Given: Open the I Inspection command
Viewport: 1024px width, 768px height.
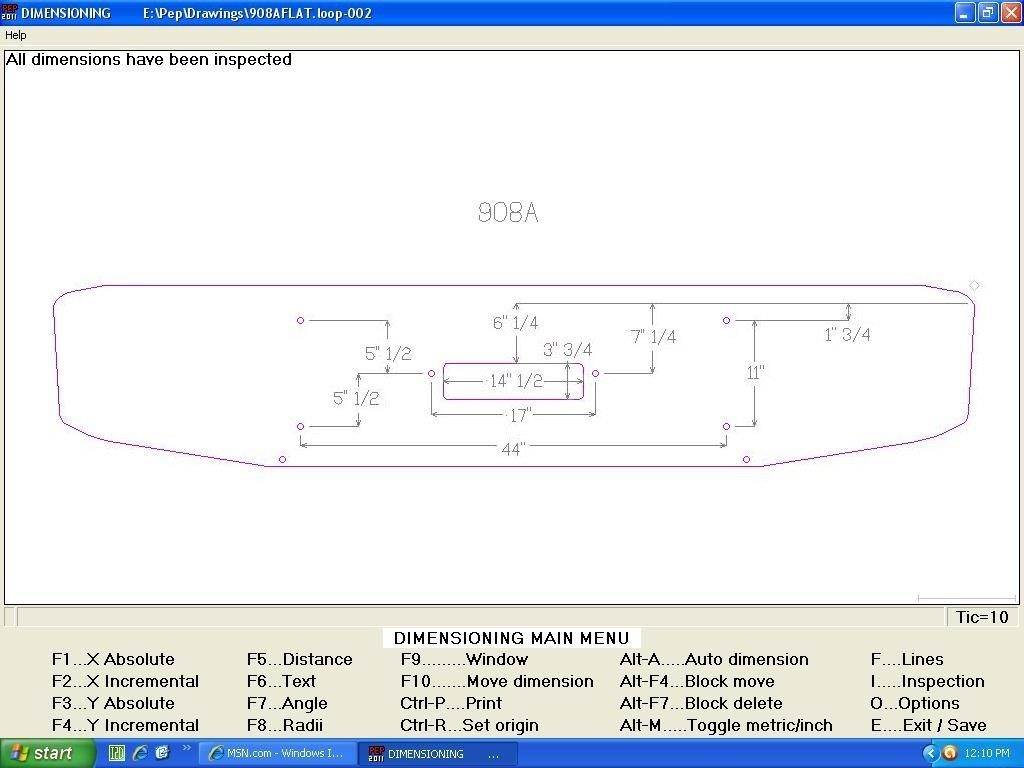Looking at the screenshot, I should coord(927,682).
